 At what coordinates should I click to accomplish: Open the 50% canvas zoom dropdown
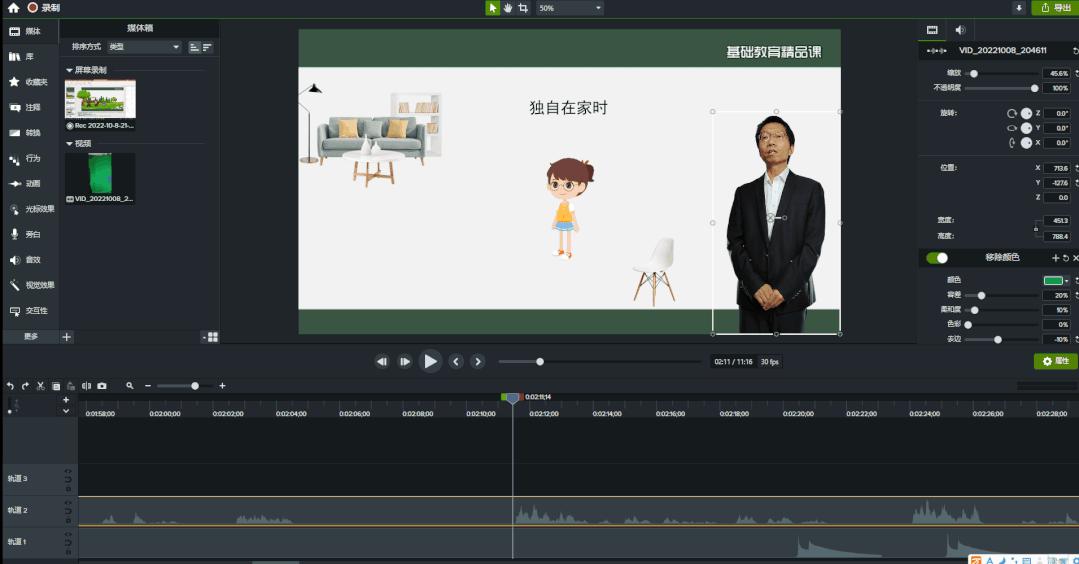[570, 8]
